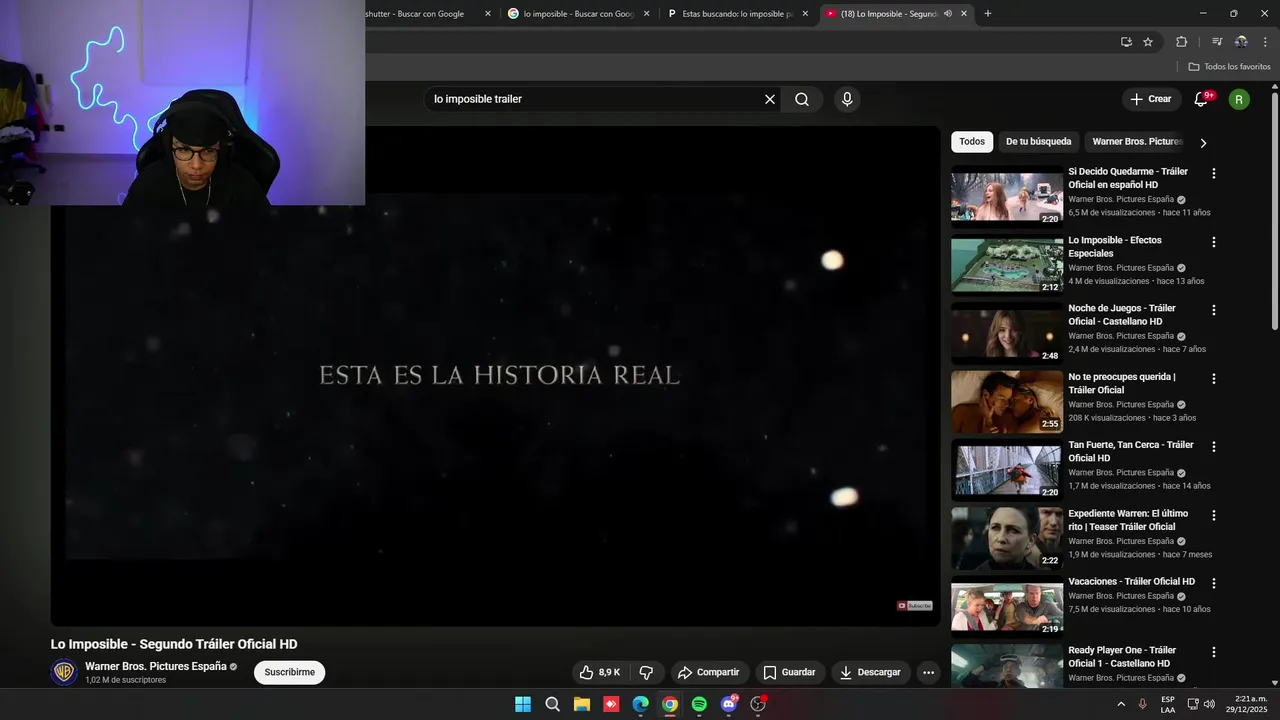This screenshot has height=720, width=1280.
Task: Open options for Tan Fuerte, Tan Cerca
Action: [1214, 447]
